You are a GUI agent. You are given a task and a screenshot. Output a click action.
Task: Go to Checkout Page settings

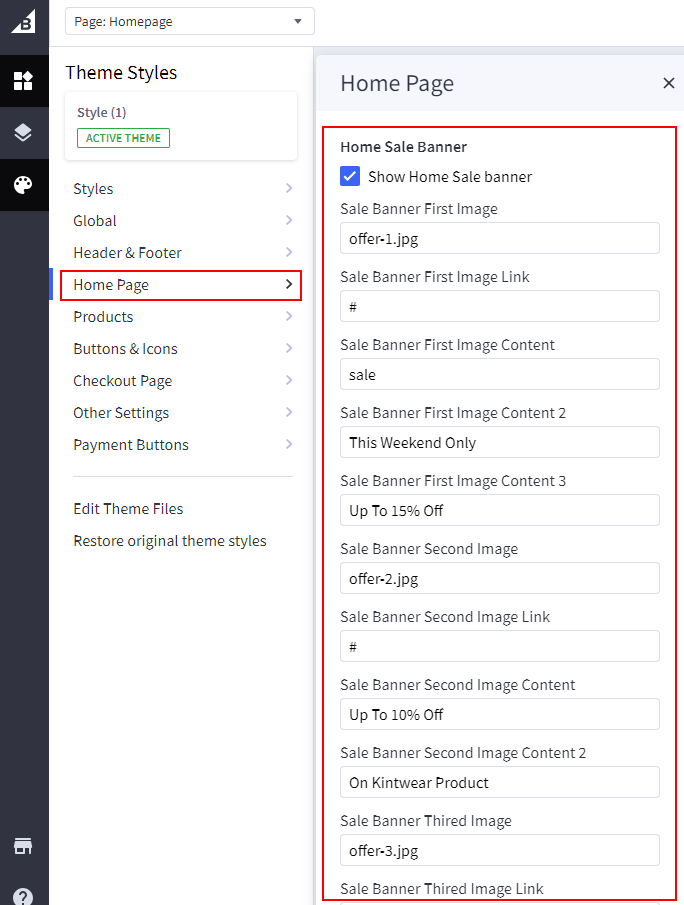click(182, 381)
